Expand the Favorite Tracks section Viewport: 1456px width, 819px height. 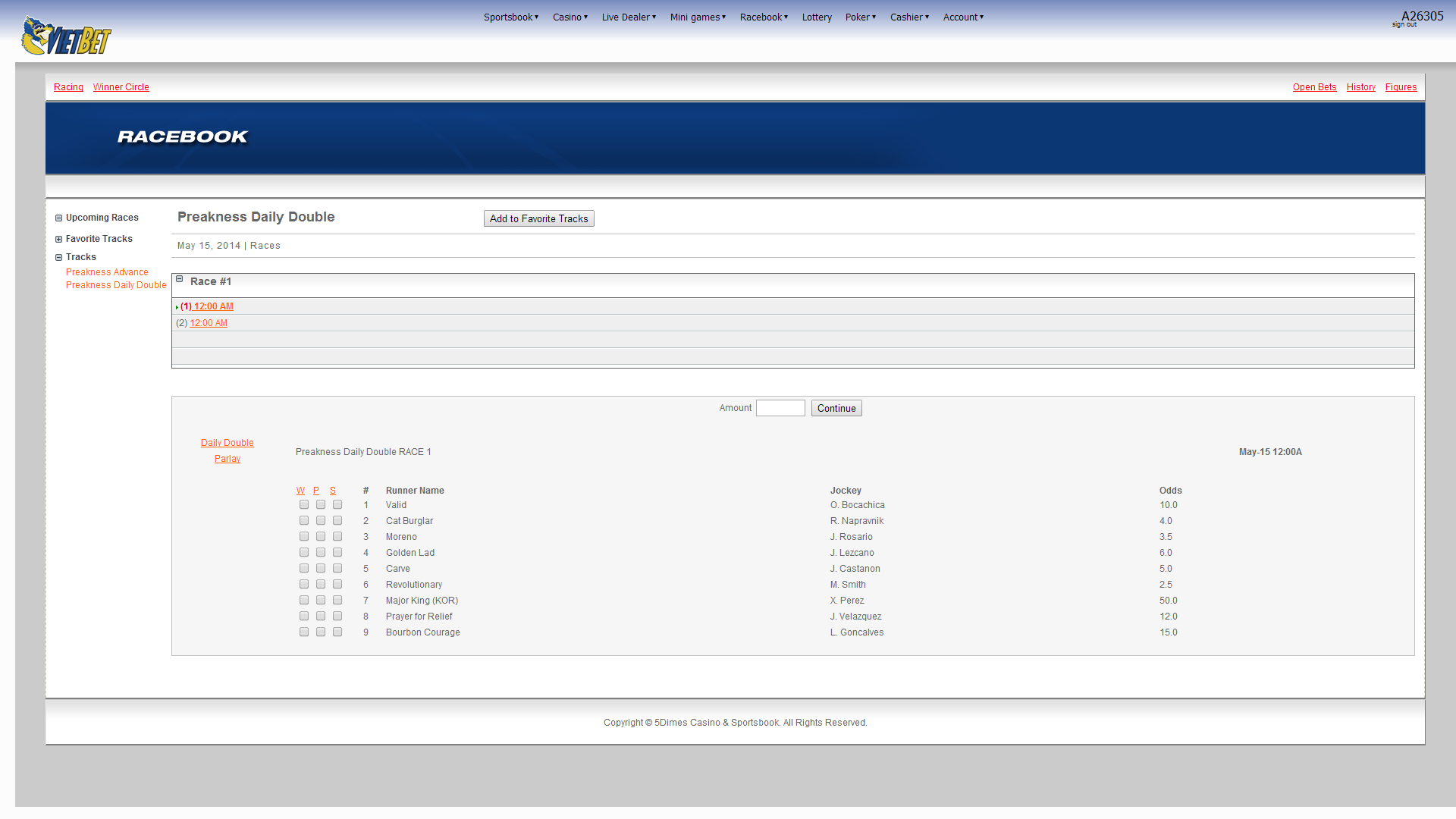point(58,240)
